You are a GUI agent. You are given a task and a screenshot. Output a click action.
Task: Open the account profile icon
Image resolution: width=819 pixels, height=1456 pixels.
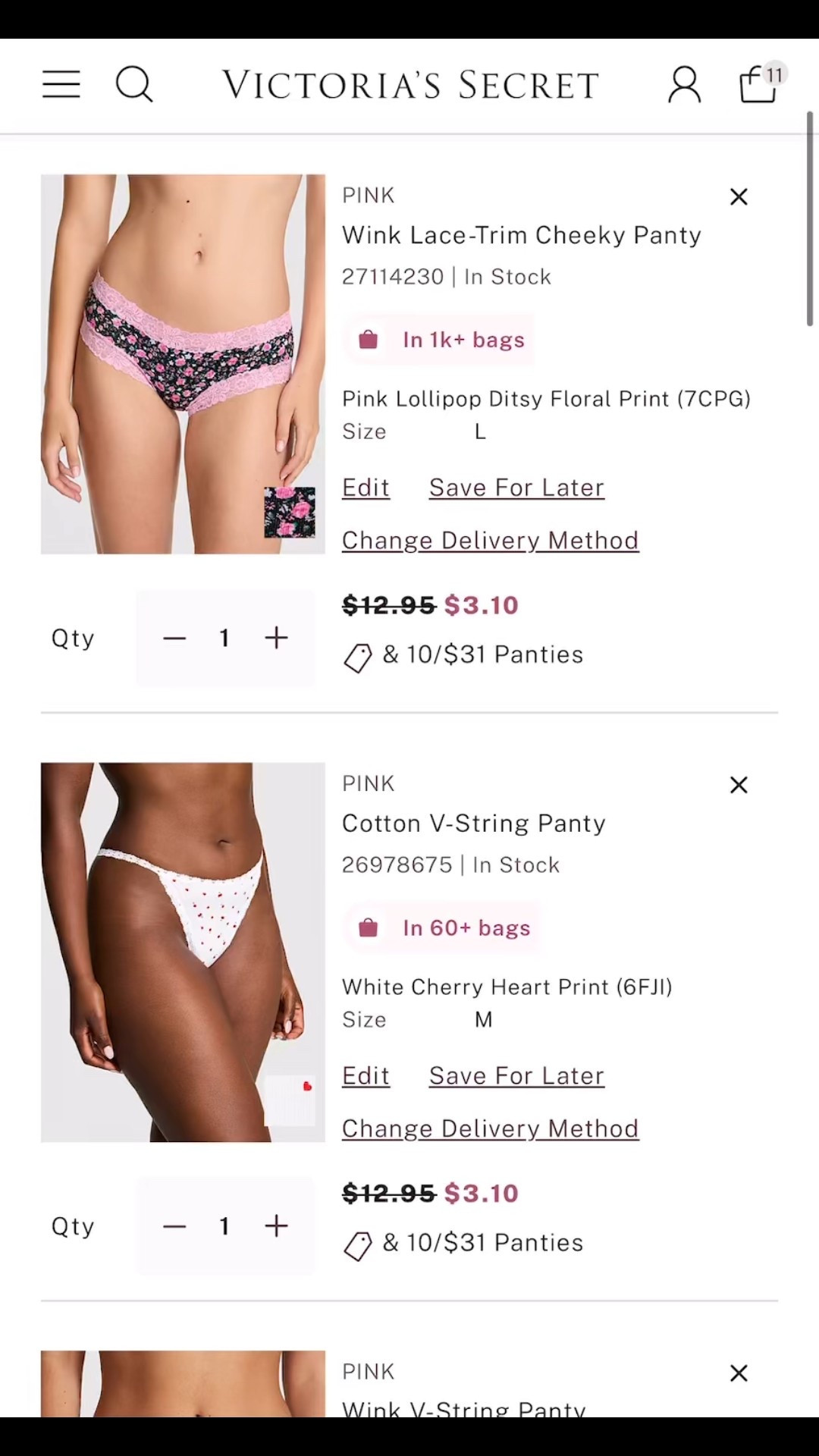click(683, 85)
